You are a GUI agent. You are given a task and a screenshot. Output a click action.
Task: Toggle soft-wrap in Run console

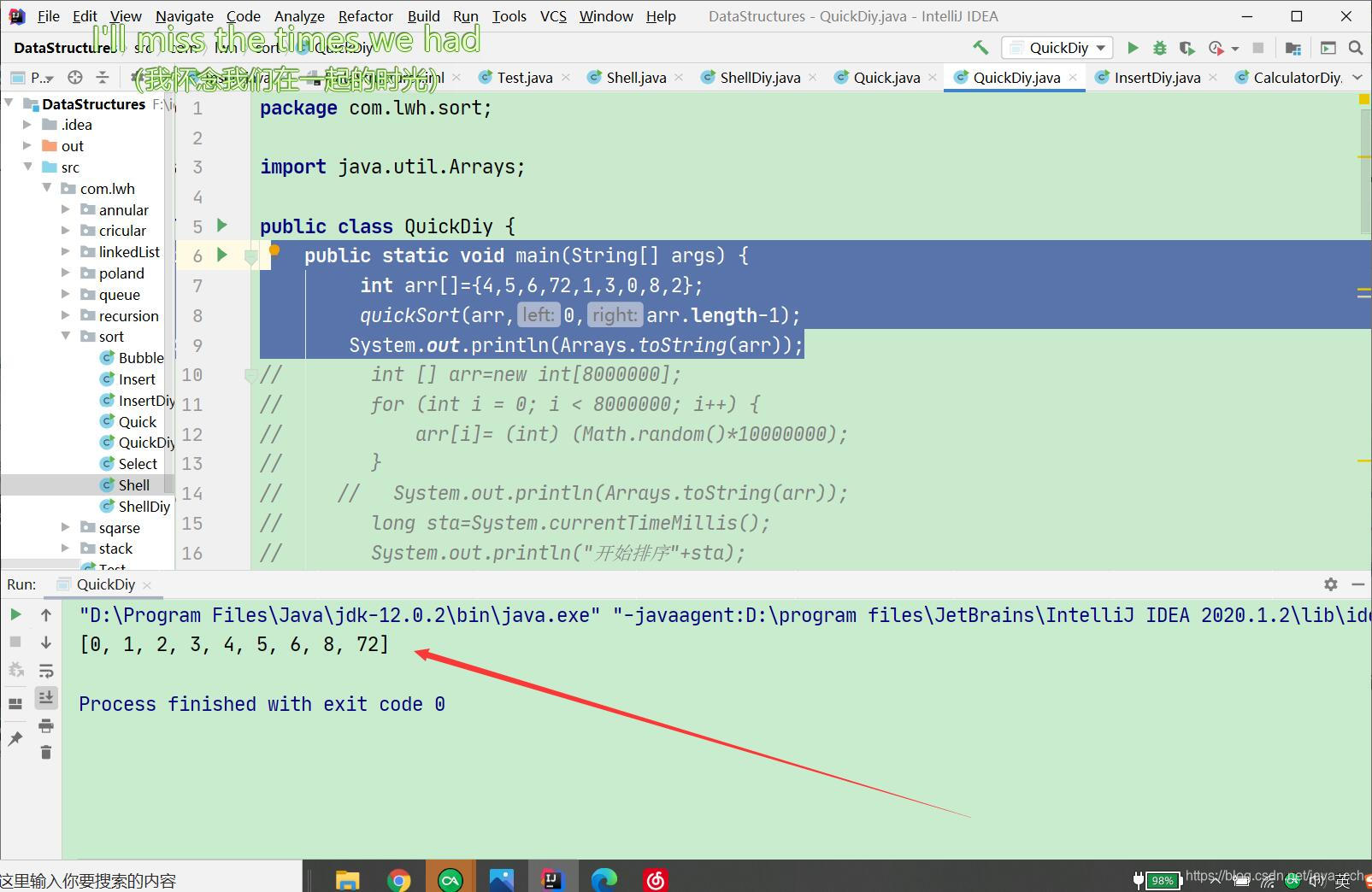click(46, 671)
